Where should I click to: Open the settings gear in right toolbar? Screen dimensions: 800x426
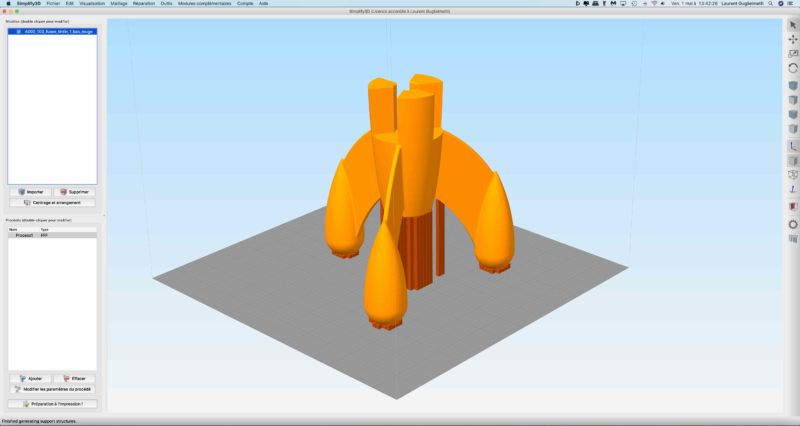click(793, 224)
